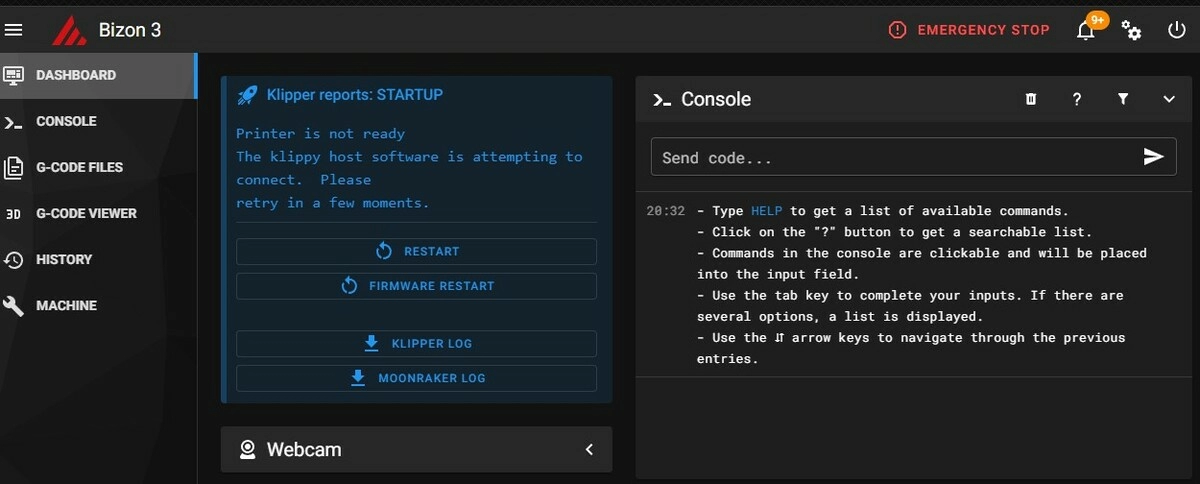Collapse the Console panel chevron
1200x484 pixels.
[x=1169, y=99]
